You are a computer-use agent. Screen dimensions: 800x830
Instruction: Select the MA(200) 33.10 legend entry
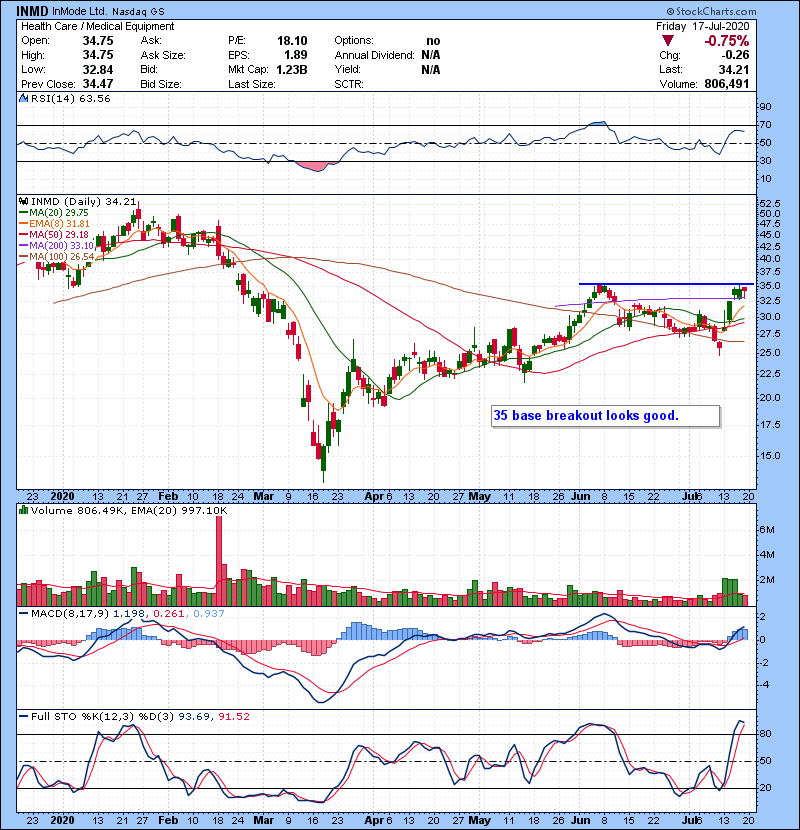point(57,246)
